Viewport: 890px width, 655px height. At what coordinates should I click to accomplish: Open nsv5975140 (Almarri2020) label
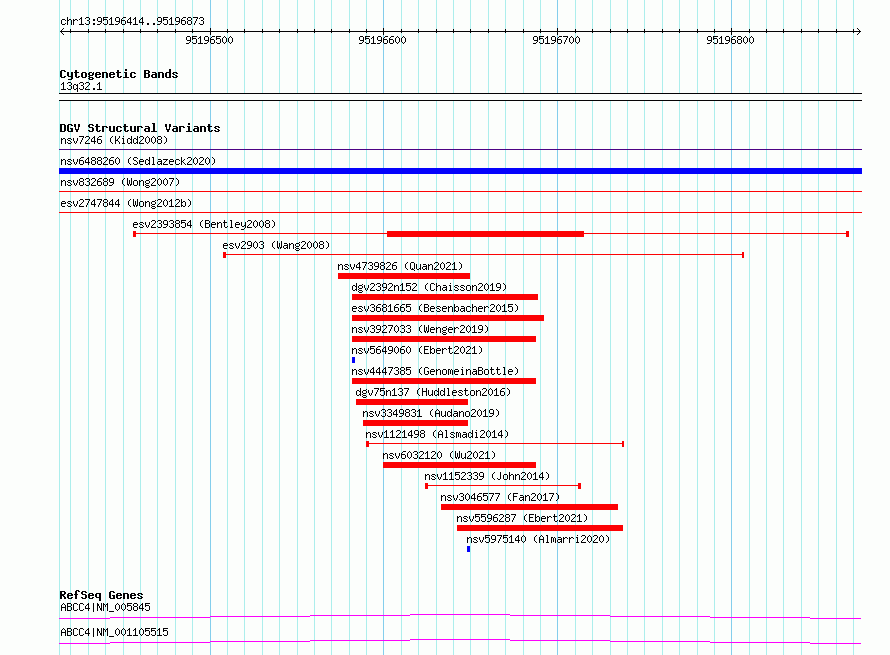click(x=538, y=539)
